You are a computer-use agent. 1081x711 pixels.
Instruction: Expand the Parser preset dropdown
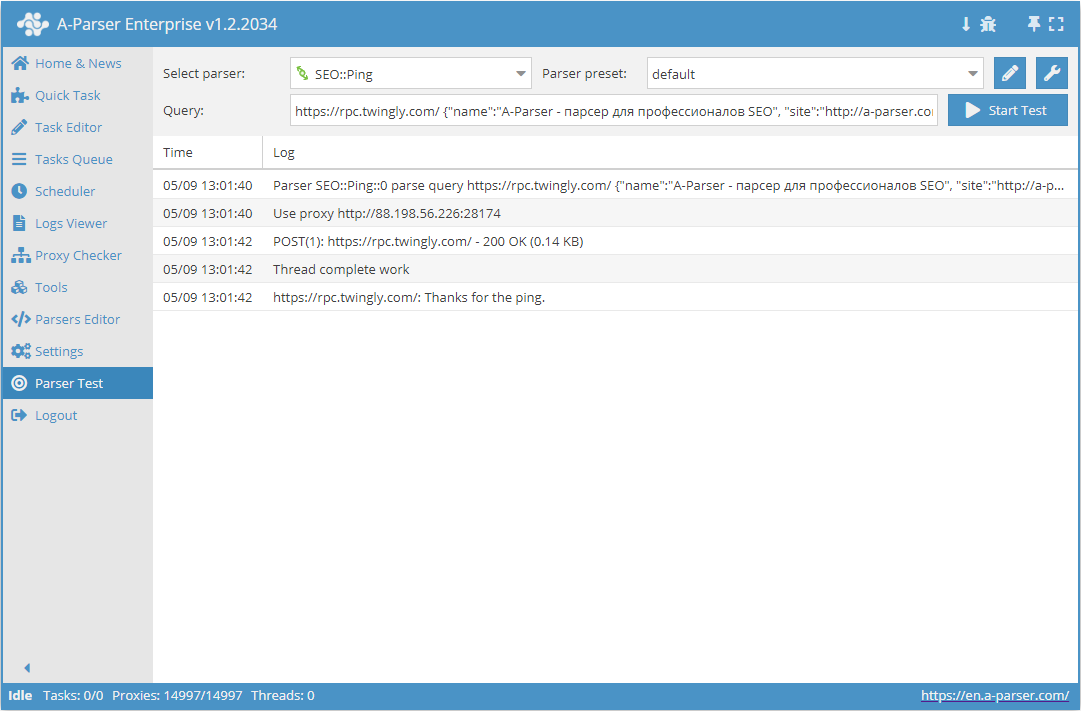(814, 73)
